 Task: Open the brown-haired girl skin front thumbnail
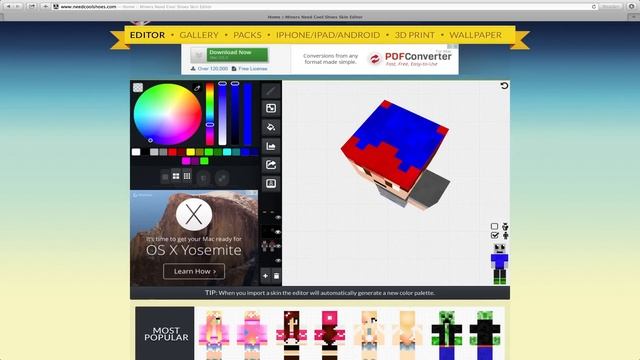[x=291, y=336]
